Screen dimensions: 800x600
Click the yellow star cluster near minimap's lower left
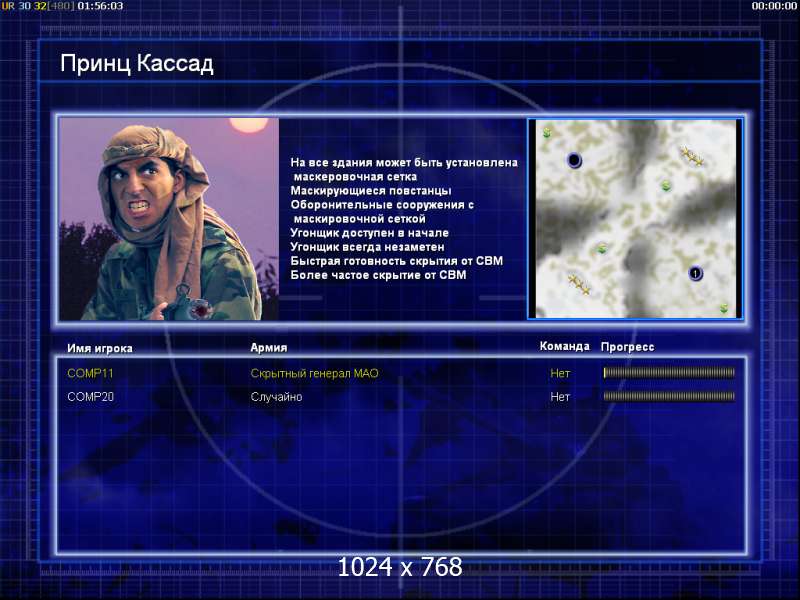click(x=579, y=284)
